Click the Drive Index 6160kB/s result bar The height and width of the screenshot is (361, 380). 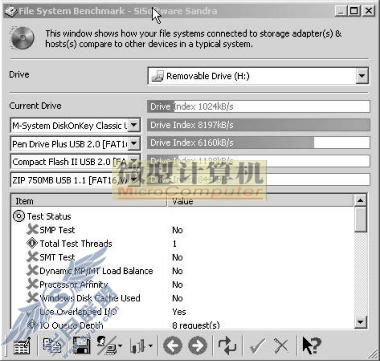tap(259, 143)
